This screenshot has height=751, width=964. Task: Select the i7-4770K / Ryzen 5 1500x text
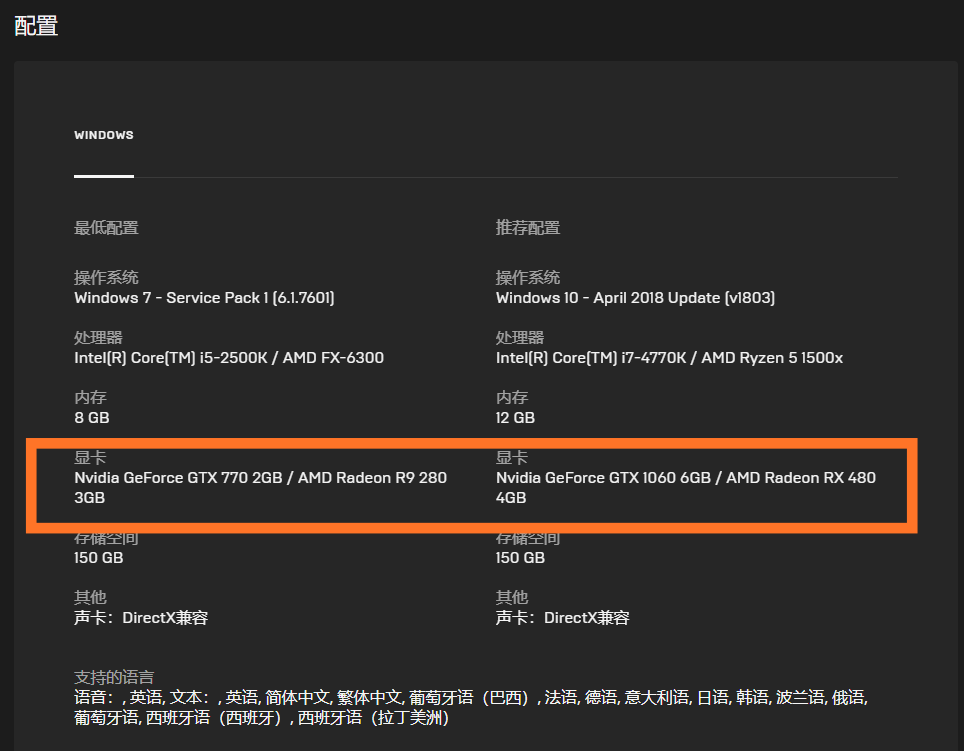pyautogui.click(x=669, y=358)
